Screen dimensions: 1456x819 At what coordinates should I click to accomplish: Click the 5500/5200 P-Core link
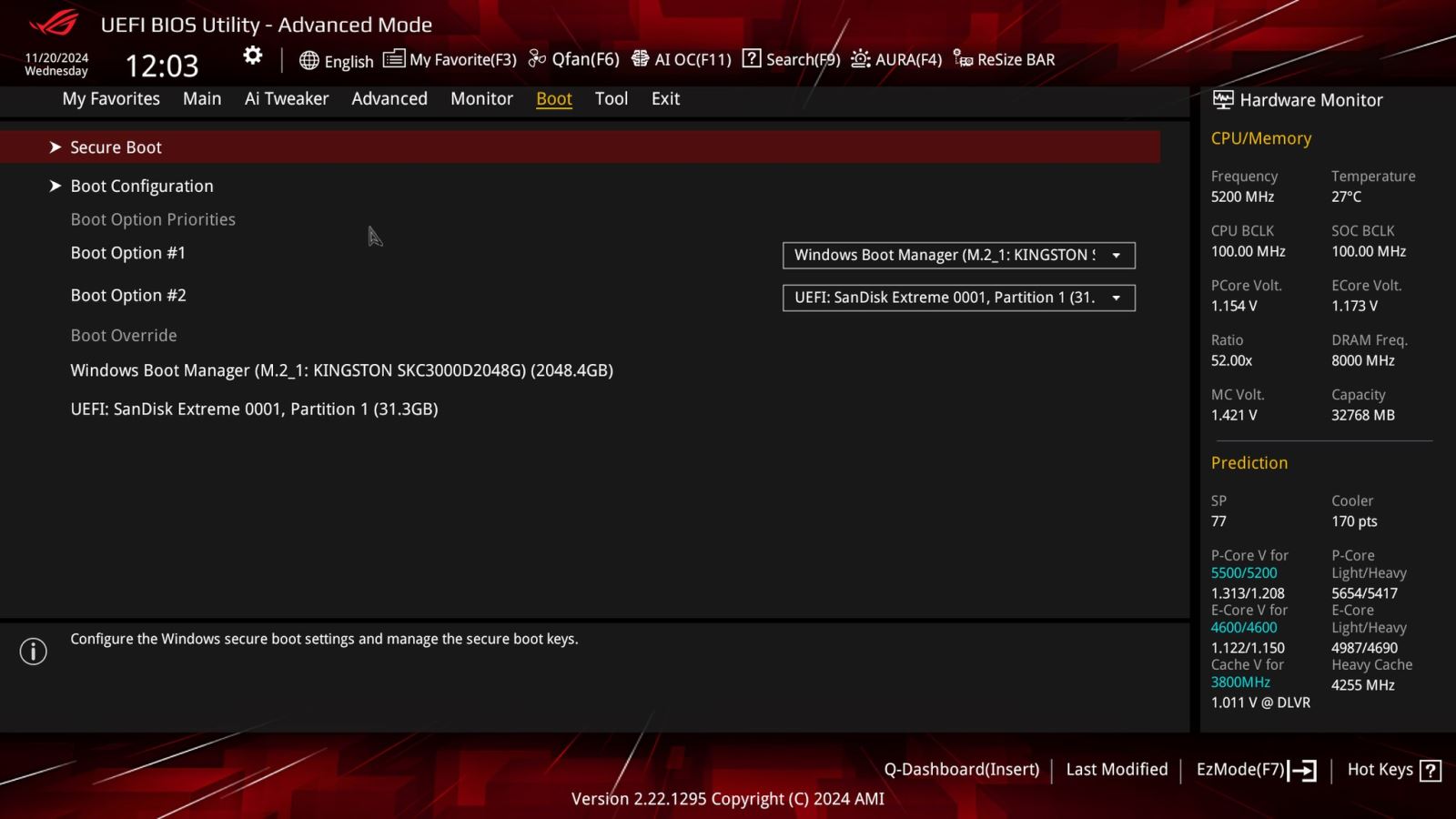click(1244, 572)
